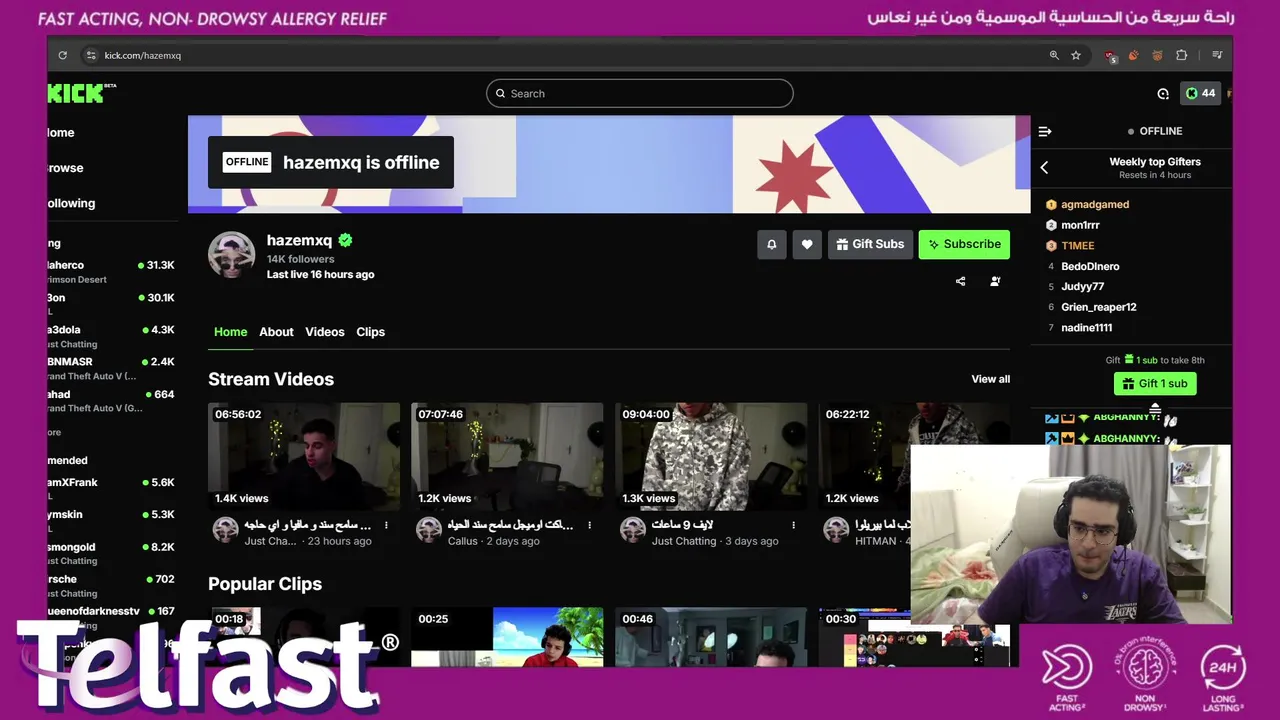1280x720 pixels.
Task: Open Judyy77 in top gifters
Action: tap(1082, 287)
